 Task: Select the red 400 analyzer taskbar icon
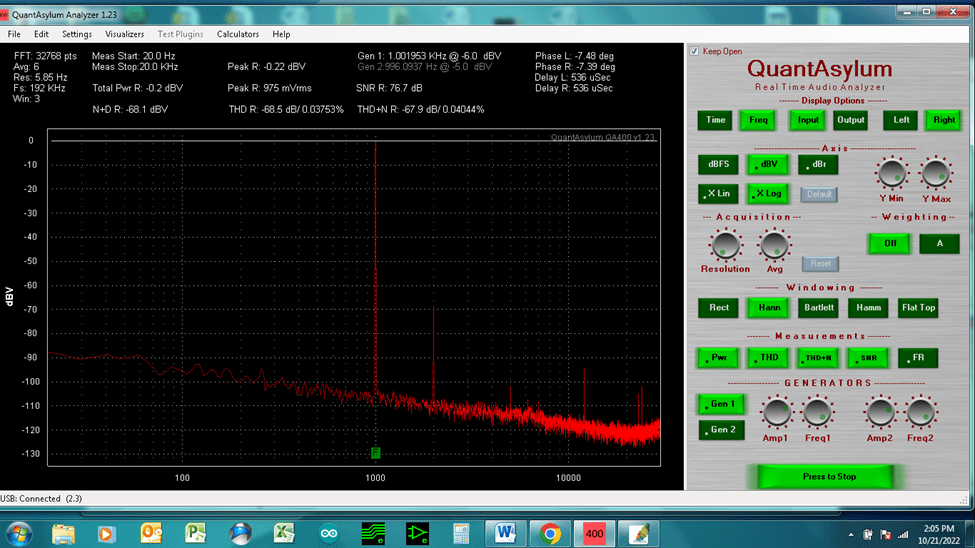point(594,534)
